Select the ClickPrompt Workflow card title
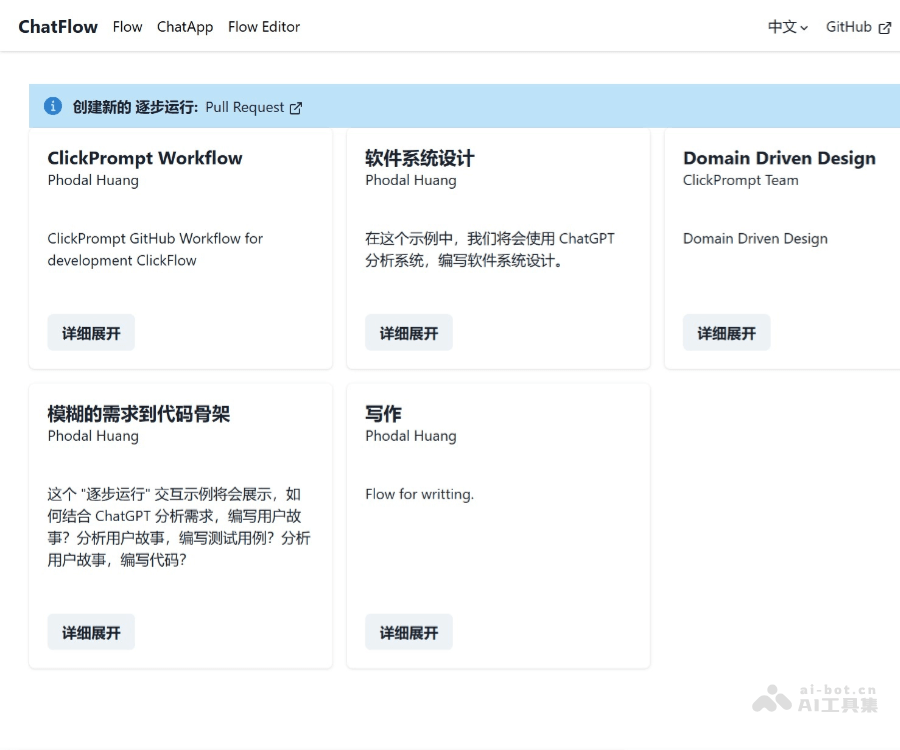 click(145, 158)
